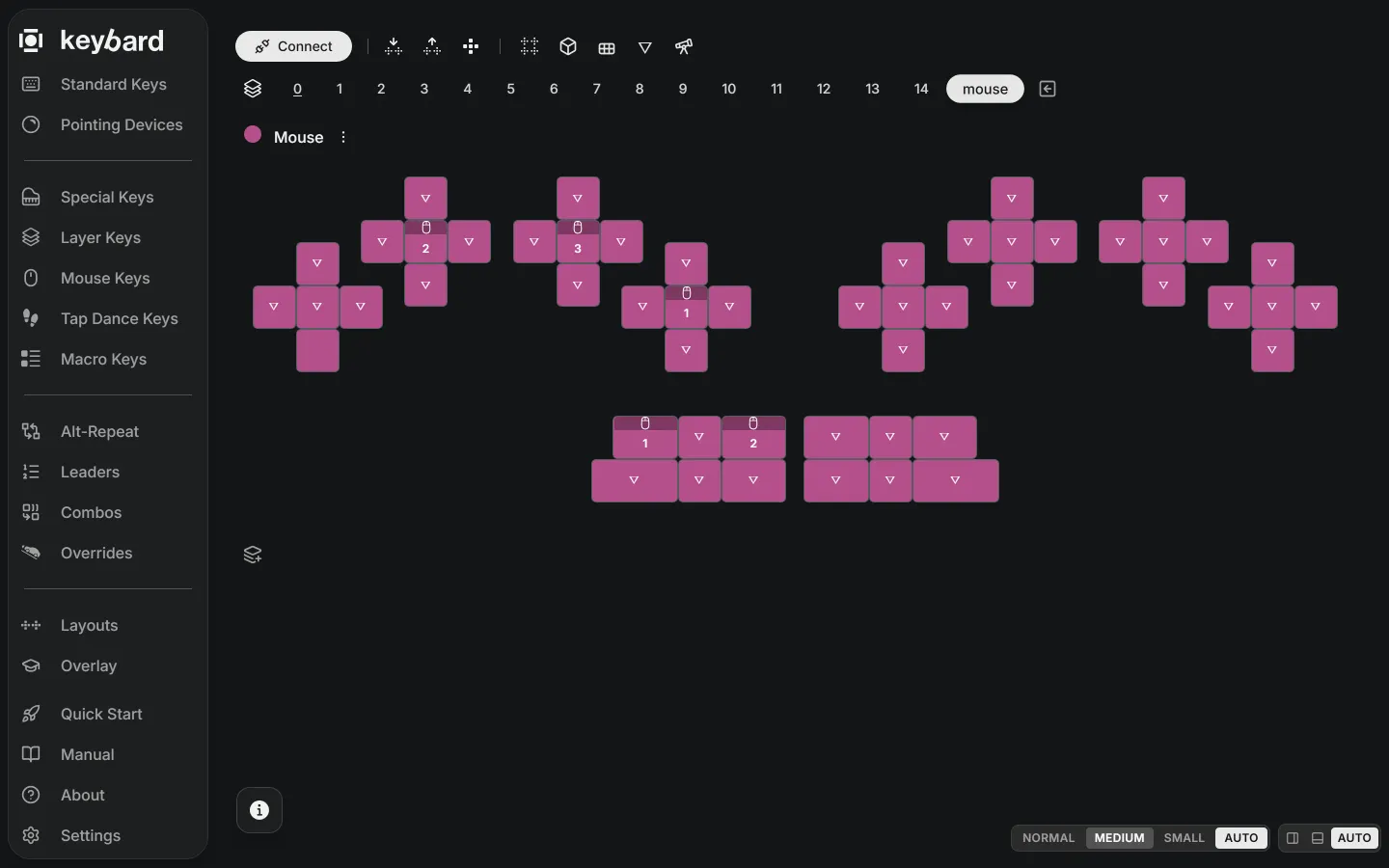The image size is (1389, 868).
Task: Select the mouse layer tab
Action: [985, 89]
